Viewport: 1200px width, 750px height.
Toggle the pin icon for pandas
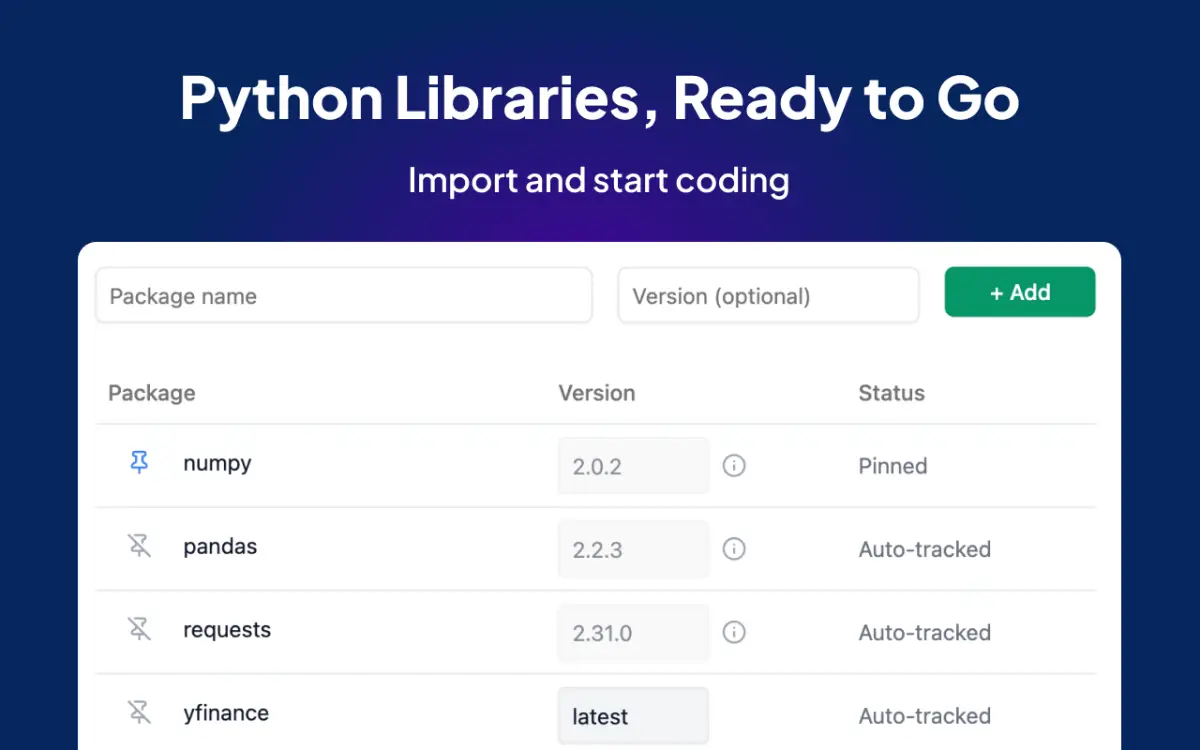tap(139, 546)
